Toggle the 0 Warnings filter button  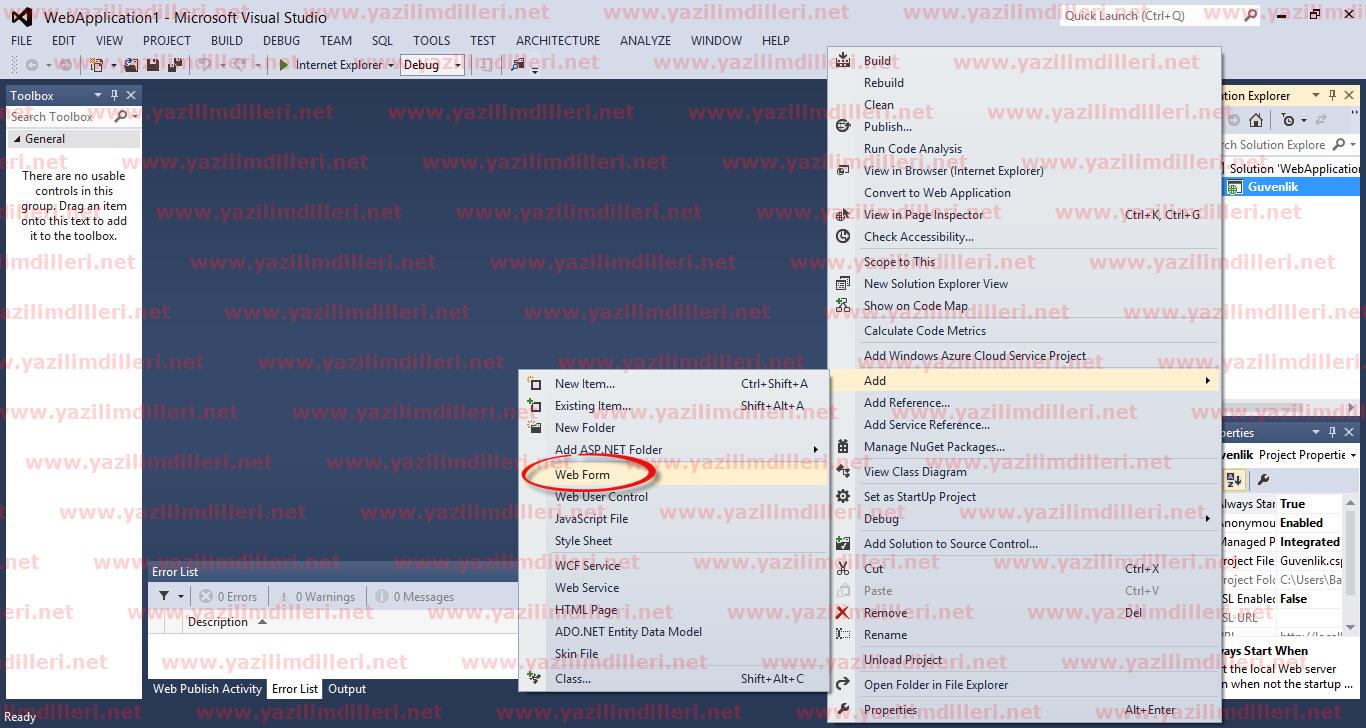click(x=317, y=597)
